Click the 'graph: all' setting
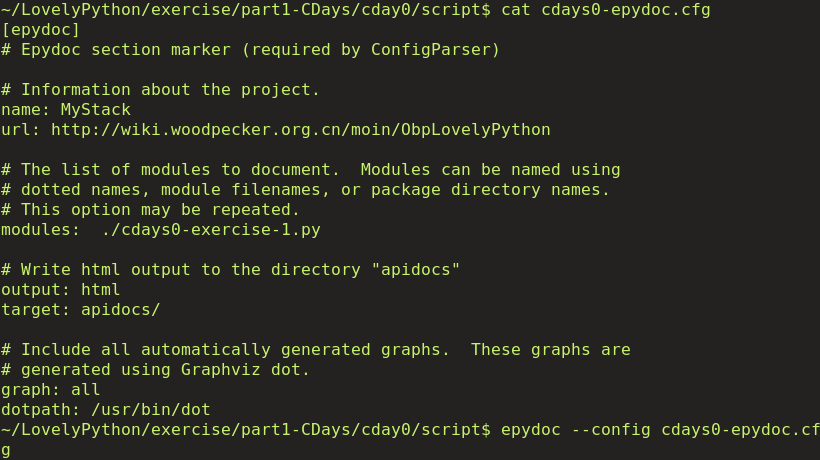Viewport: 820px width, 460px height. (x=50, y=390)
